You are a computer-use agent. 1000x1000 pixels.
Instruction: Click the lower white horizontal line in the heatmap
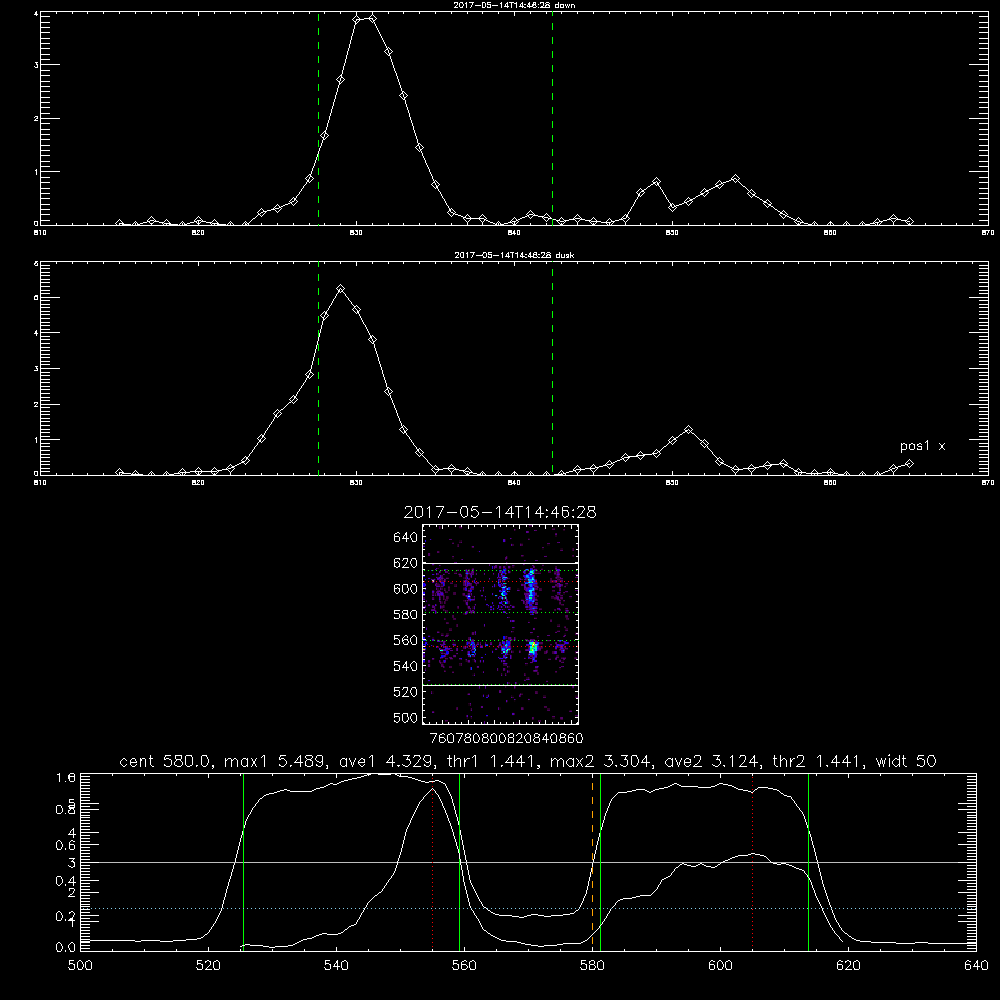(501, 686)
